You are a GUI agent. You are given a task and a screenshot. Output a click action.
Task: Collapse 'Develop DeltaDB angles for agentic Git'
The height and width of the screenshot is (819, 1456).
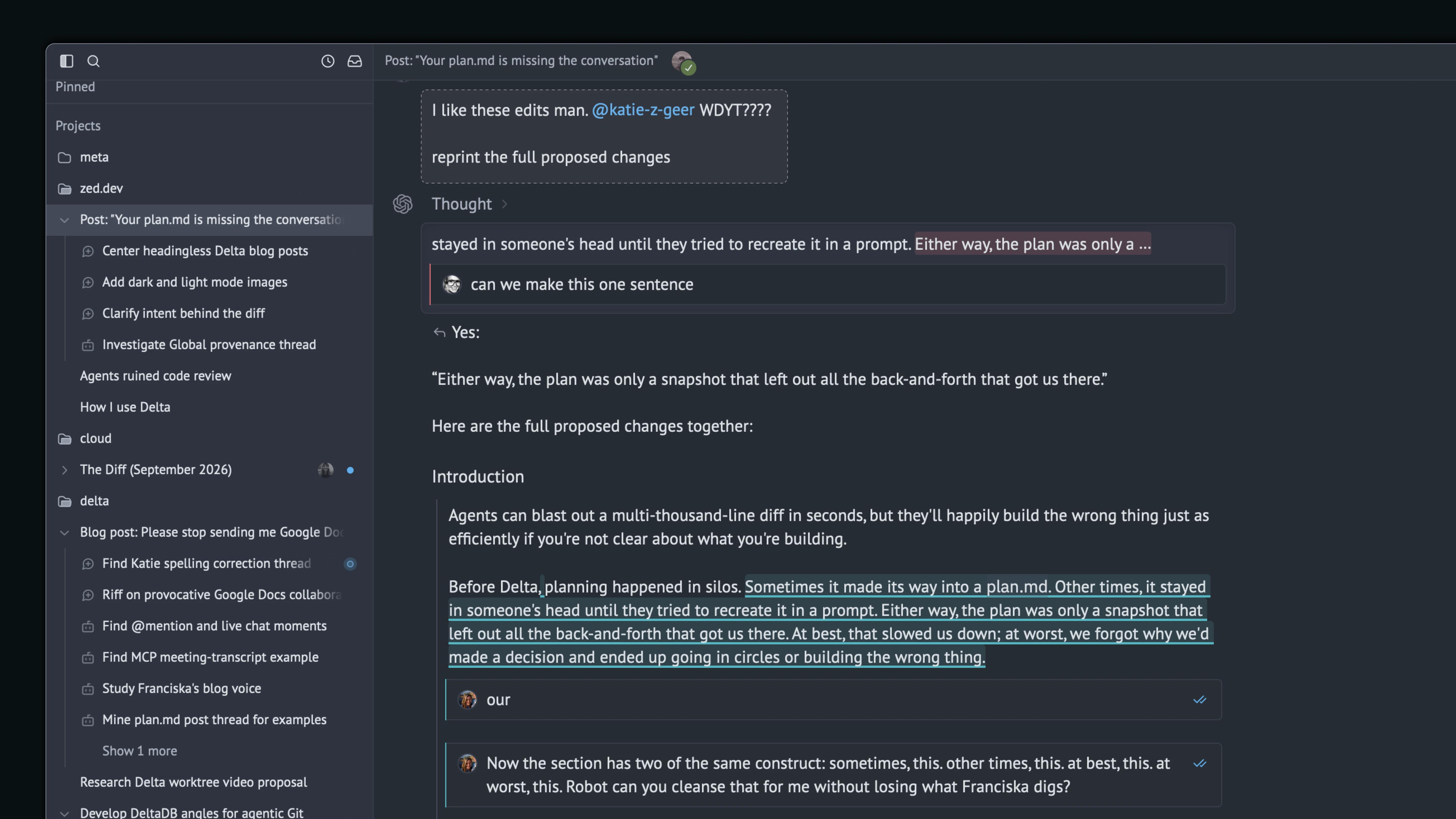click(64, 814)
